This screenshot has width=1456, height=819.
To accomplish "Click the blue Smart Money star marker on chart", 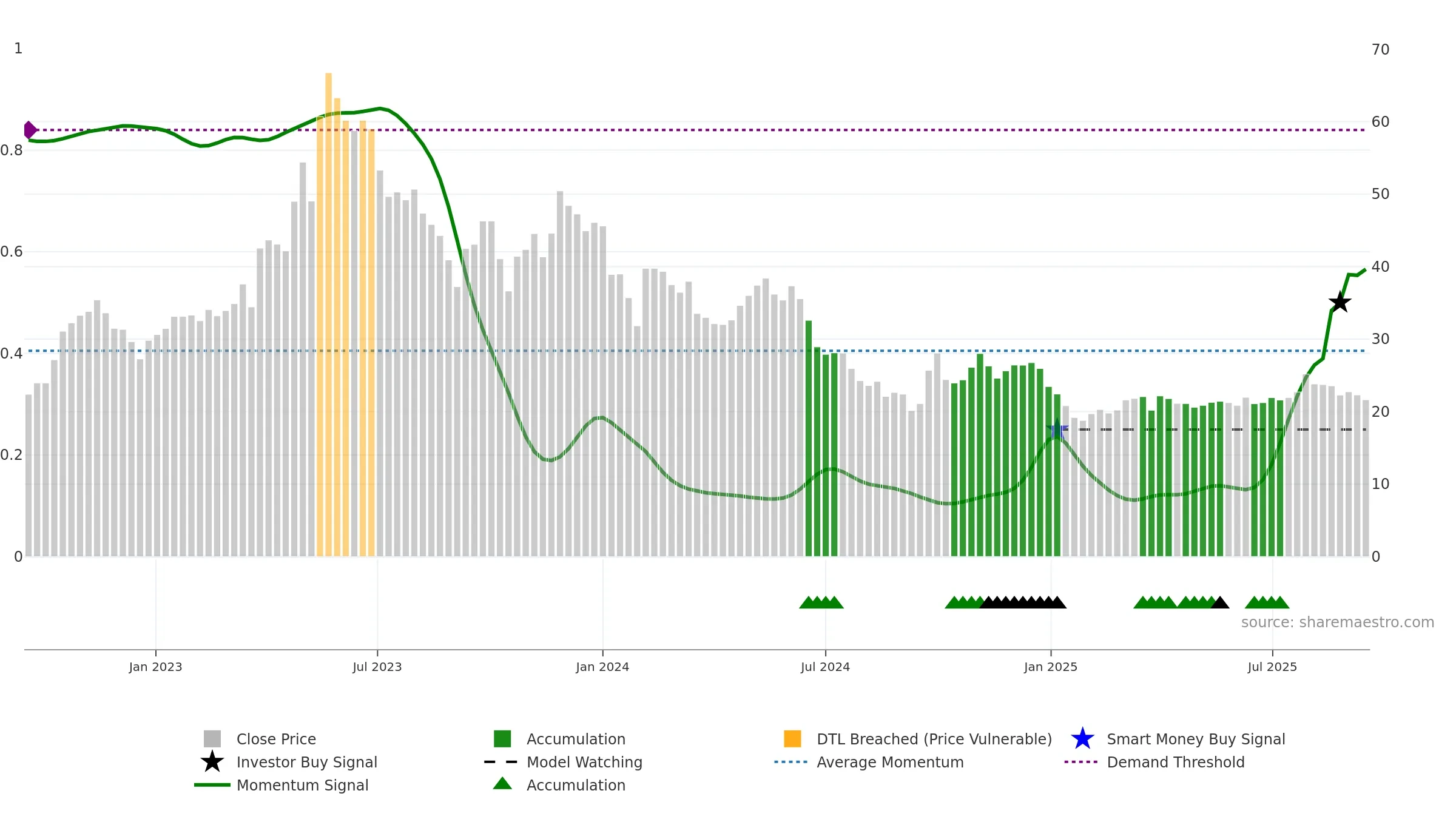I will pos(1057,430).
